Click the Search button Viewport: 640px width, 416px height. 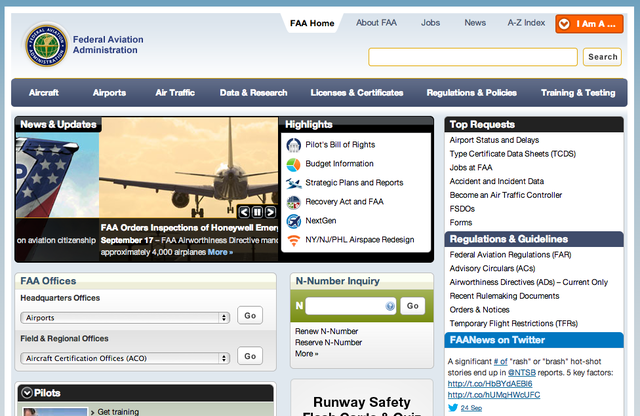point(602,57)
